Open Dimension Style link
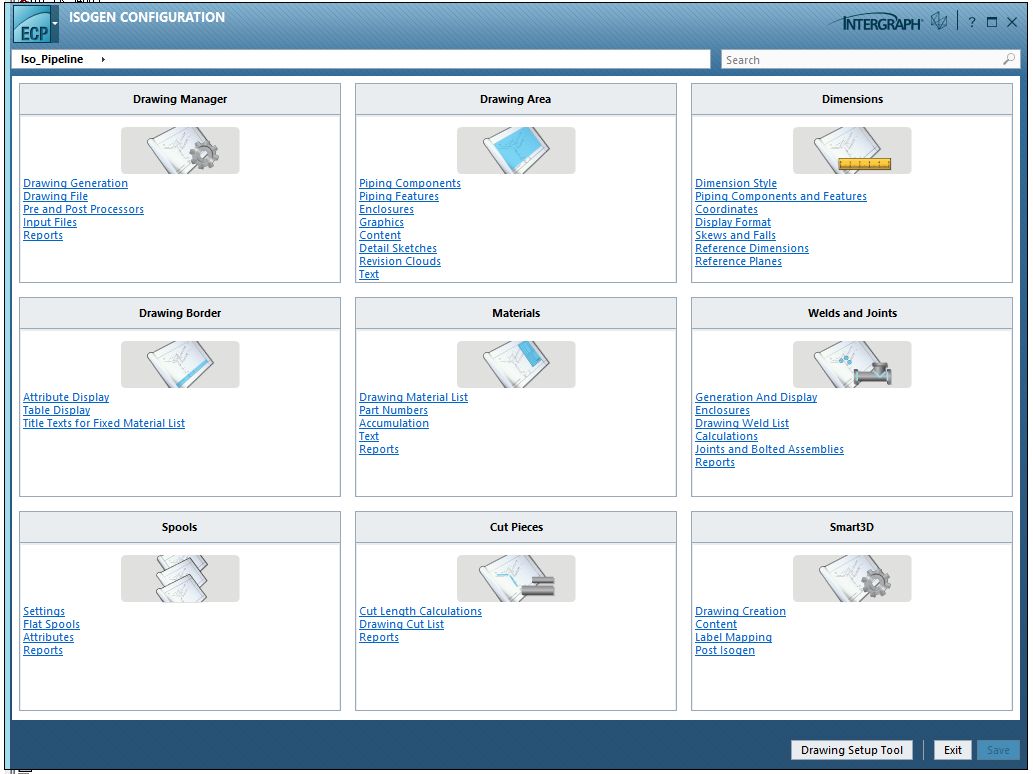Screen dimensions: 1033x774 click(736, 183)
